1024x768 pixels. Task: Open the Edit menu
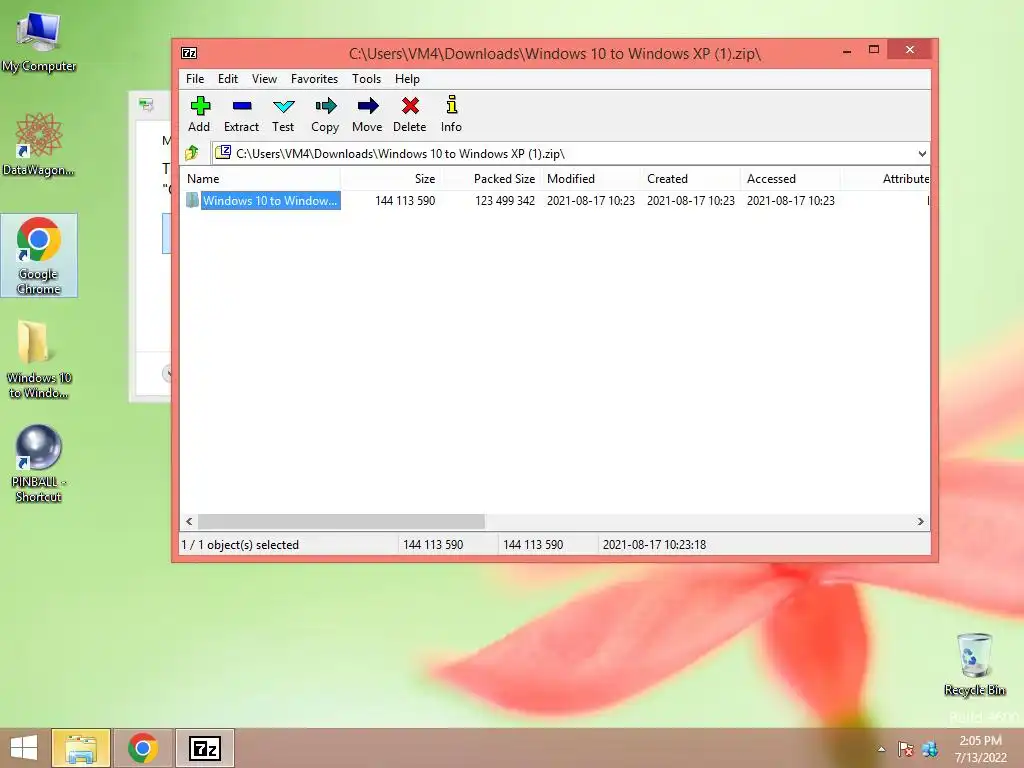(x=228, y=79)
